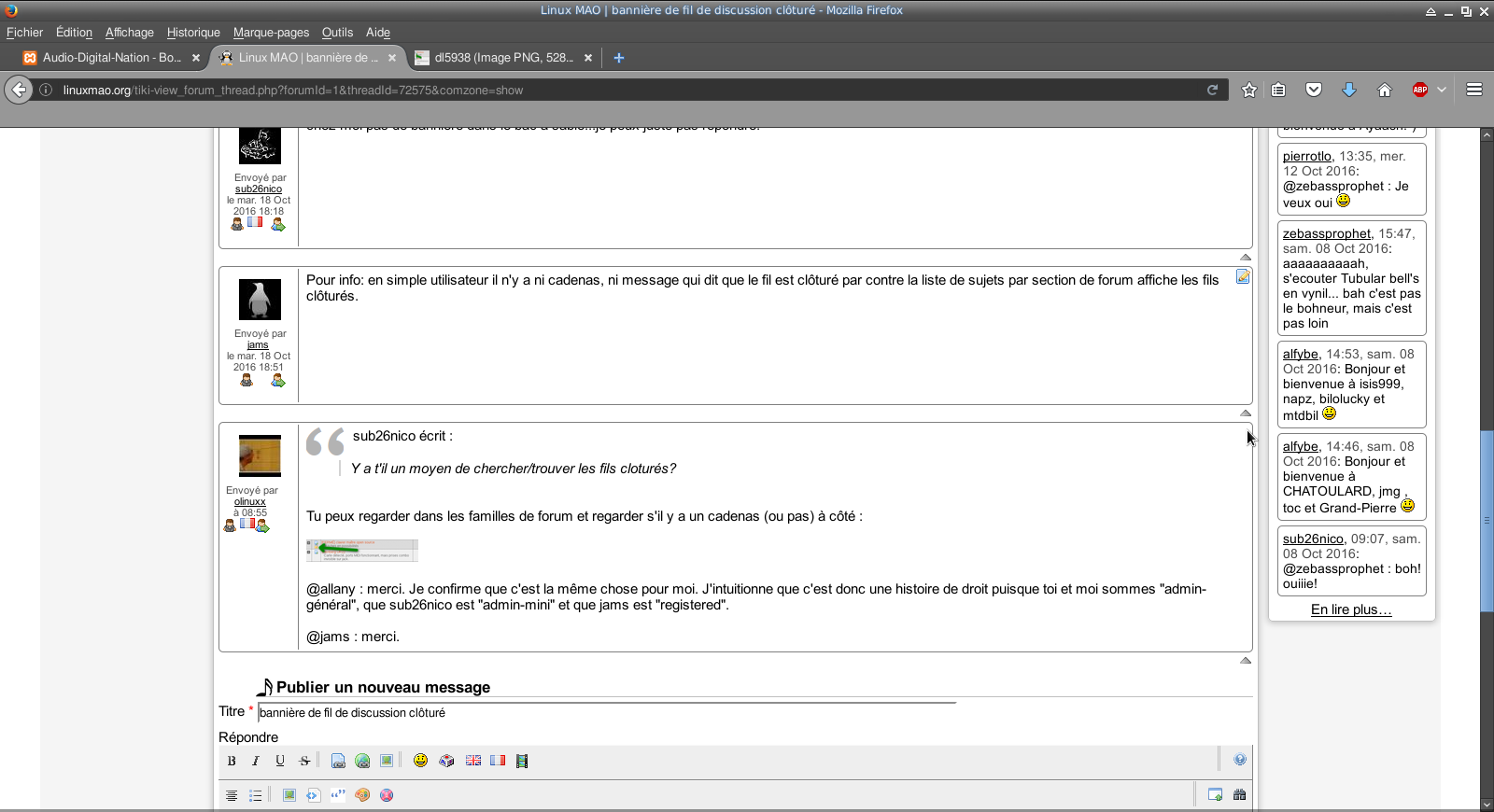Open the editor help icon
The width and height of the screenshot is (1494, 812).
(x=1240, y=760)
